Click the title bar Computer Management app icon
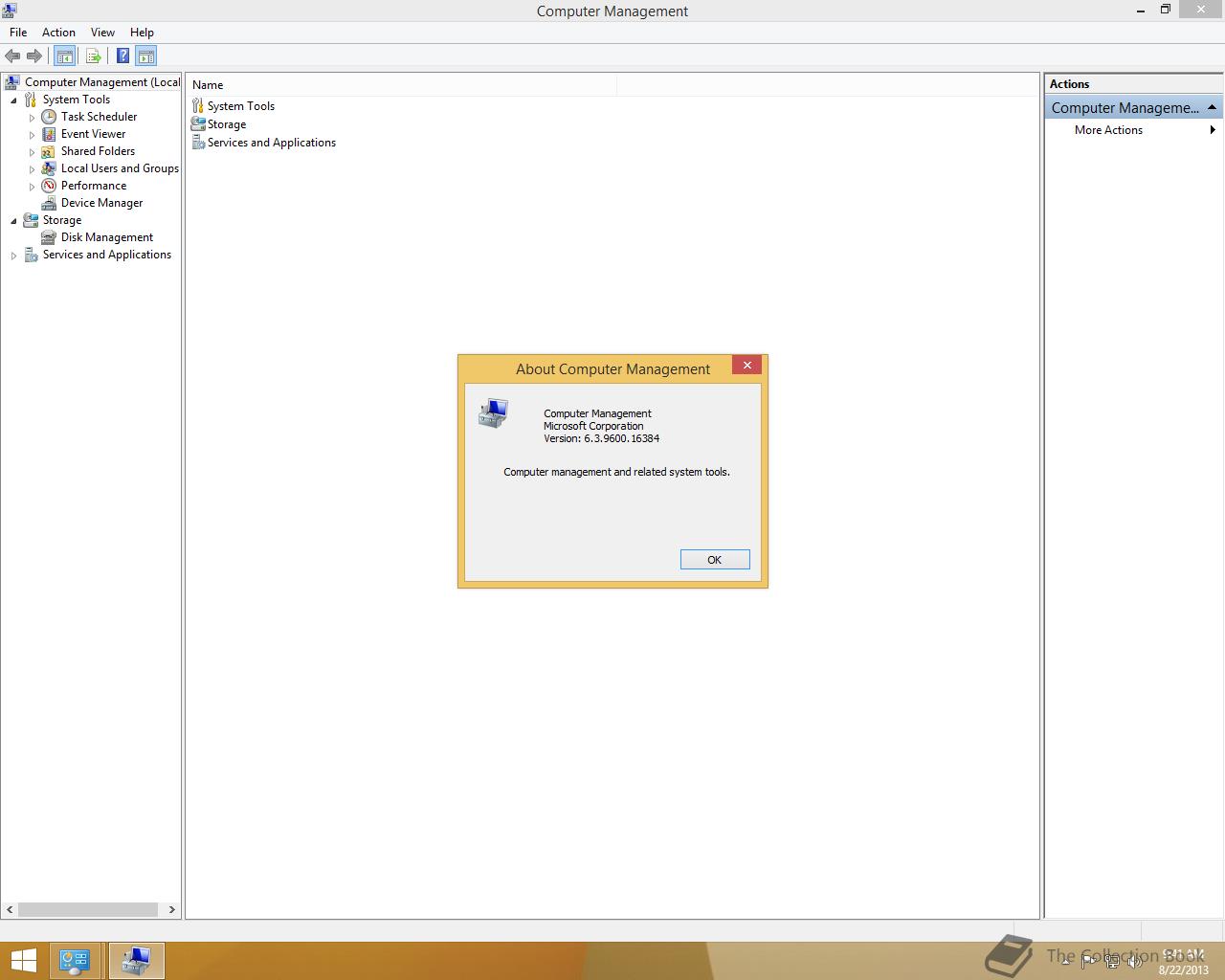This screenshot has height=980, width=1225. click(10, 11)
